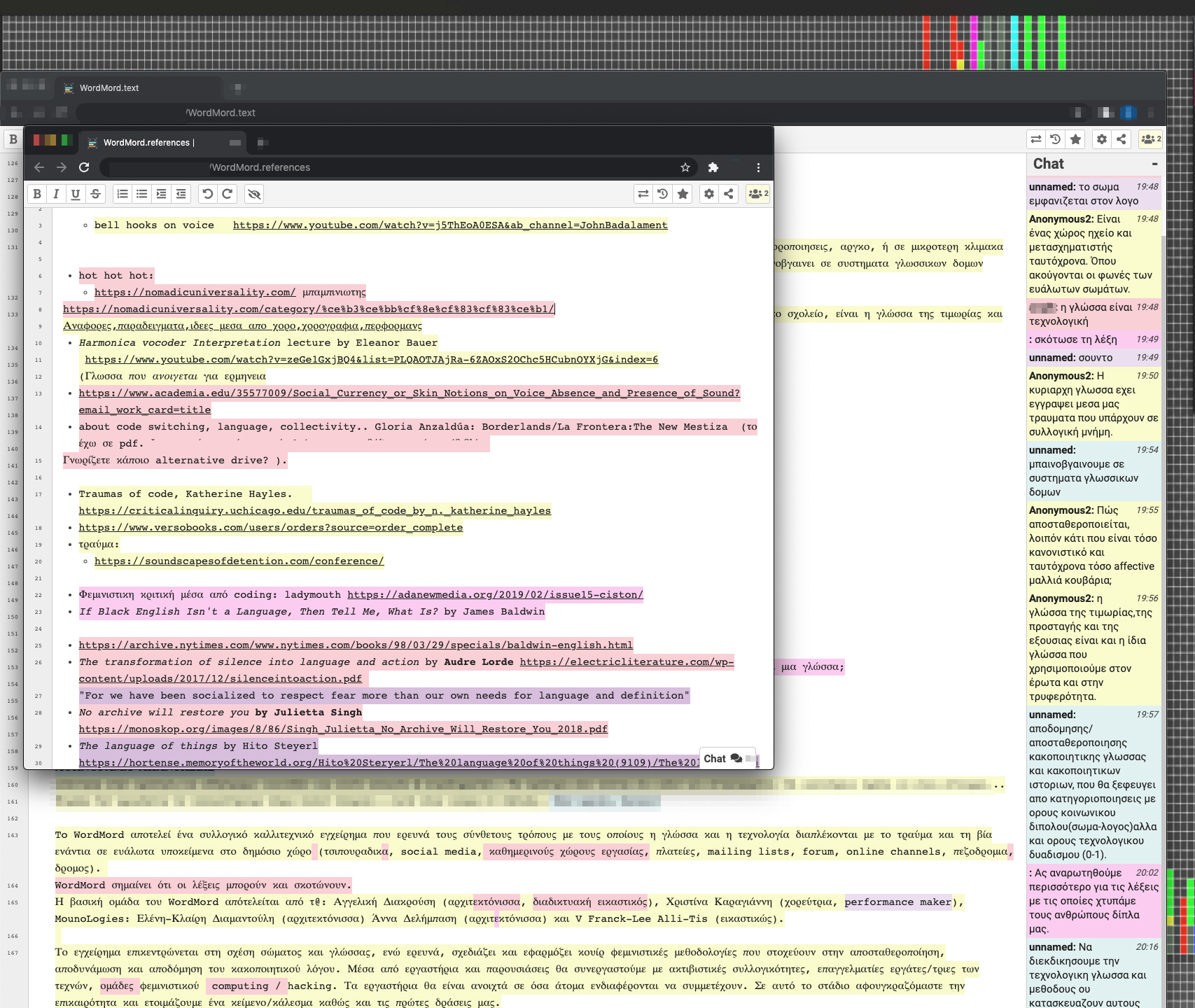Viewport: 1195px width, 1008px height.
Task: Insert unordered bullet list in the references pad
Action: click(142, 194)
